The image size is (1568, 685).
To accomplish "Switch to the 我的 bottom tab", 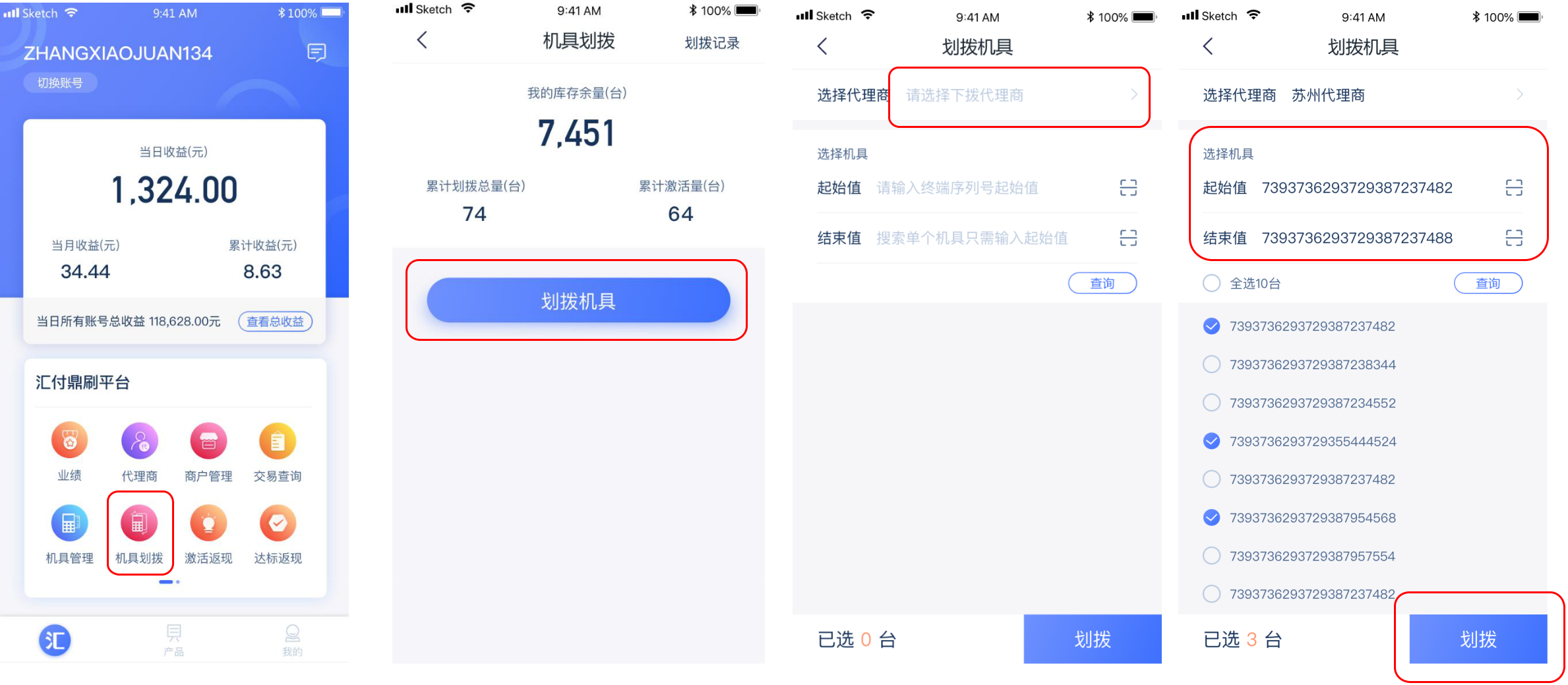I will (292, 640).
